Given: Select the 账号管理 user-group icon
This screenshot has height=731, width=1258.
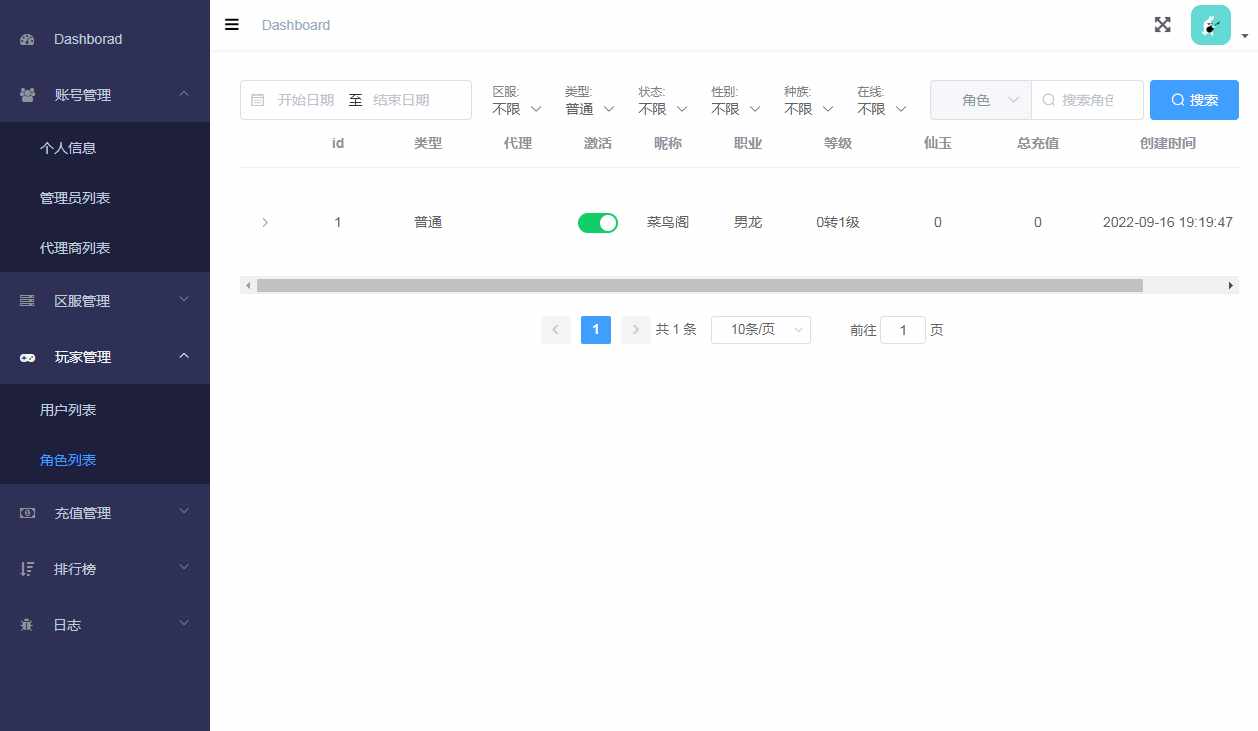Looking at the screenshot, I should click(26, 94).
